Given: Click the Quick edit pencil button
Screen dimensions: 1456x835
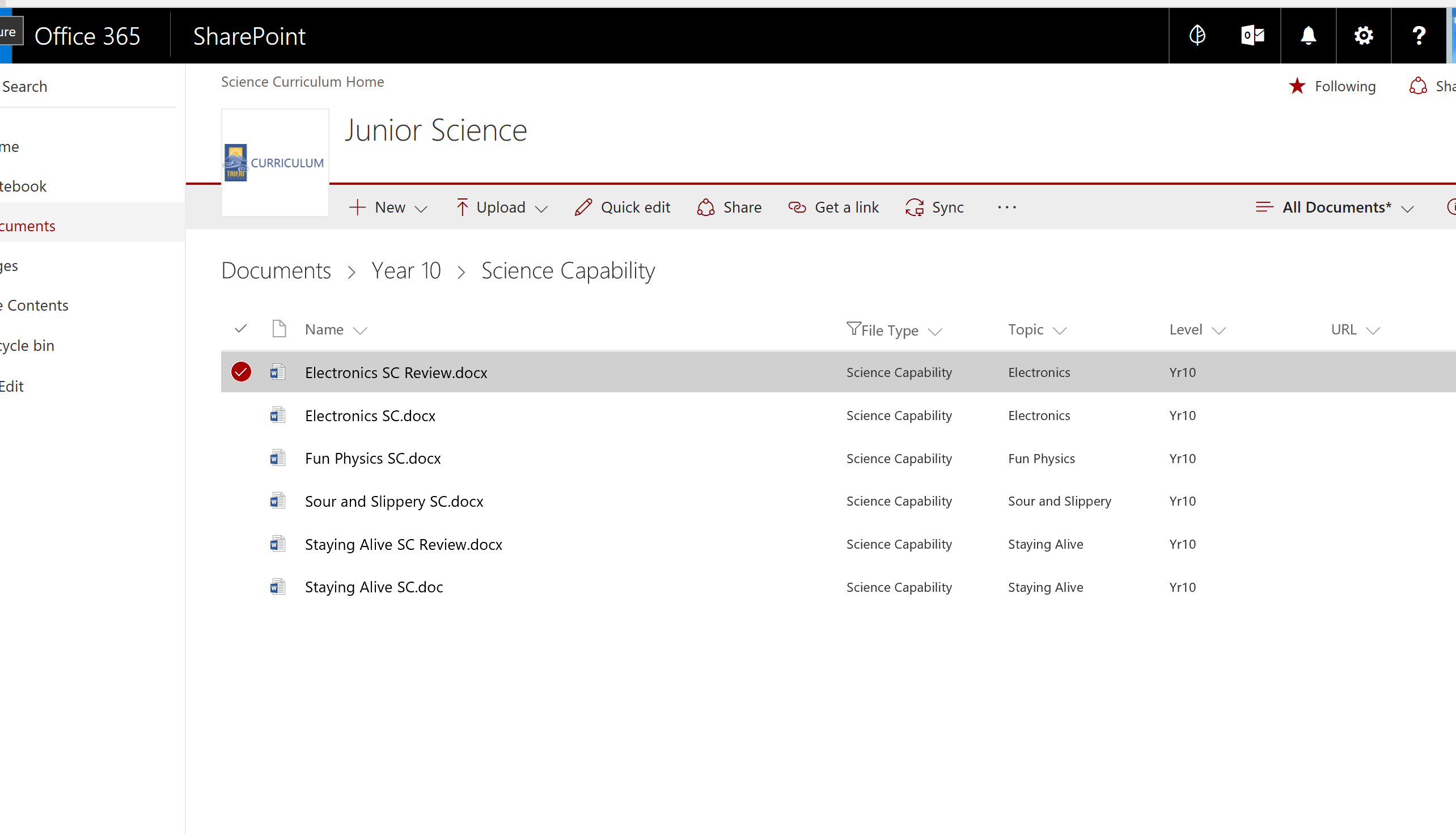Looking at the screenshot, I should (622, 207).
